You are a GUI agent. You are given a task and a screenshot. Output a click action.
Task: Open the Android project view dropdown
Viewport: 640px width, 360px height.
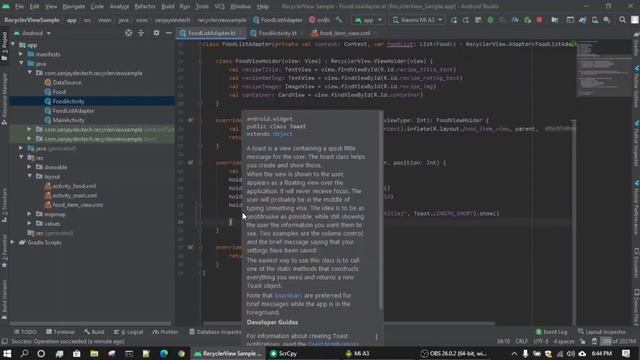pyautogui.click(x=32, y=33)
